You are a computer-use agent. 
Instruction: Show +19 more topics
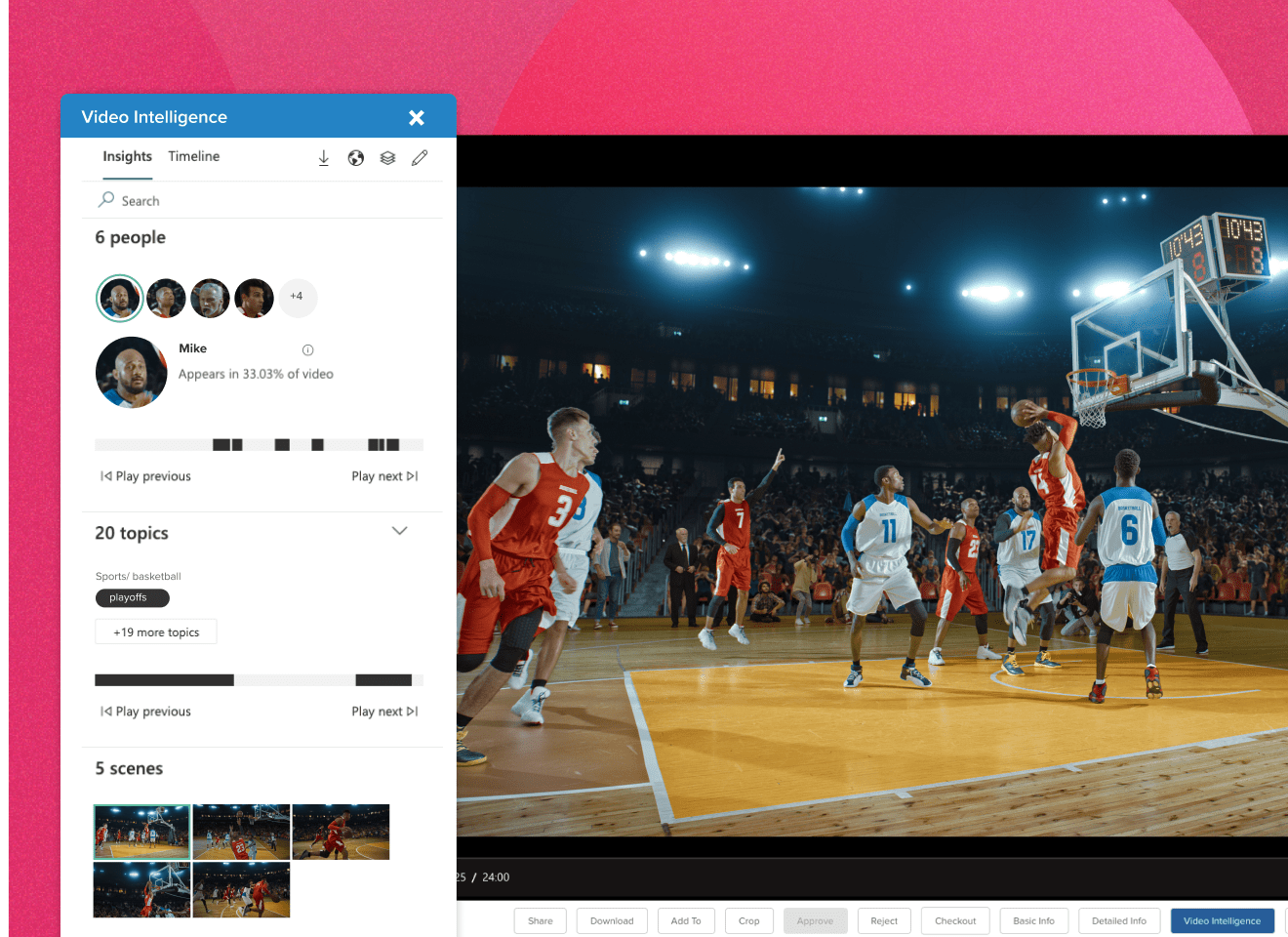click(156, 632)
